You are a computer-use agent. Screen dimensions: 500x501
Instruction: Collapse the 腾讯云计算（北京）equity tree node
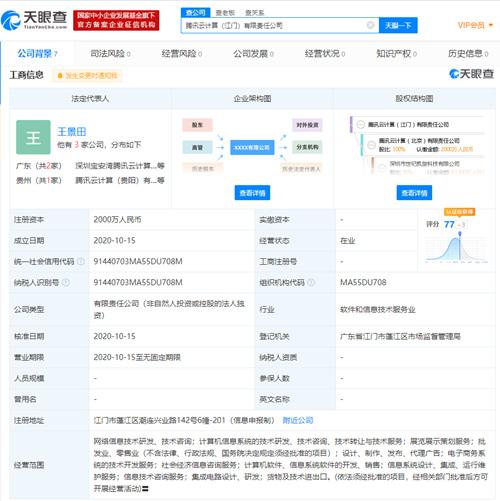coord(371,145)
